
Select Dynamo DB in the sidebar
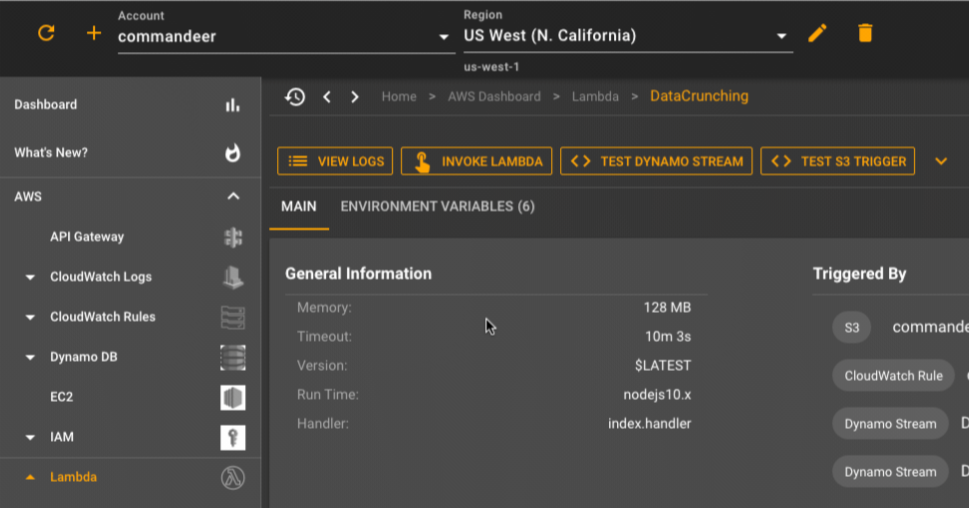(83, 357)
